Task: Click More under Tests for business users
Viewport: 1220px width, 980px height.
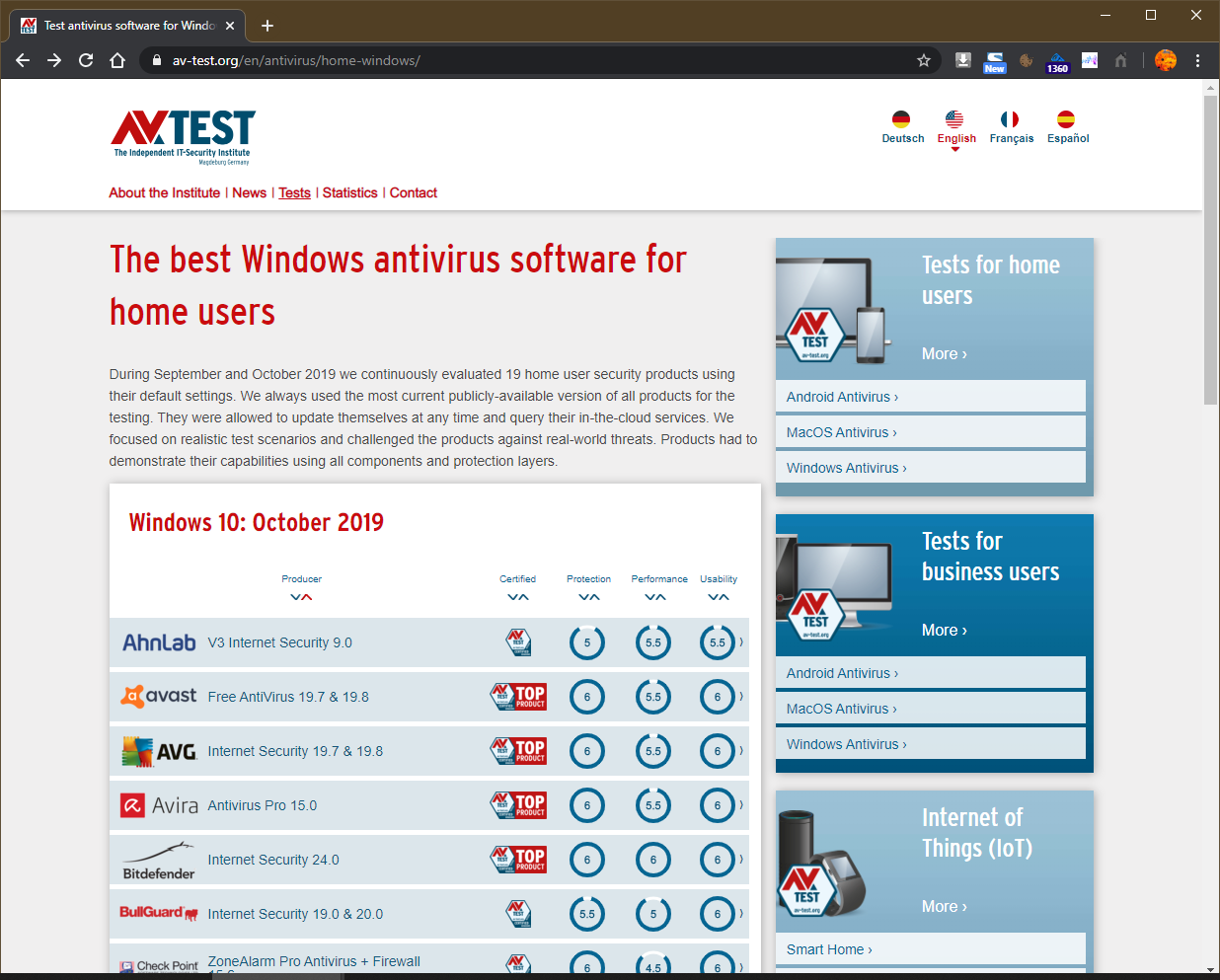Action: [945, 630]
